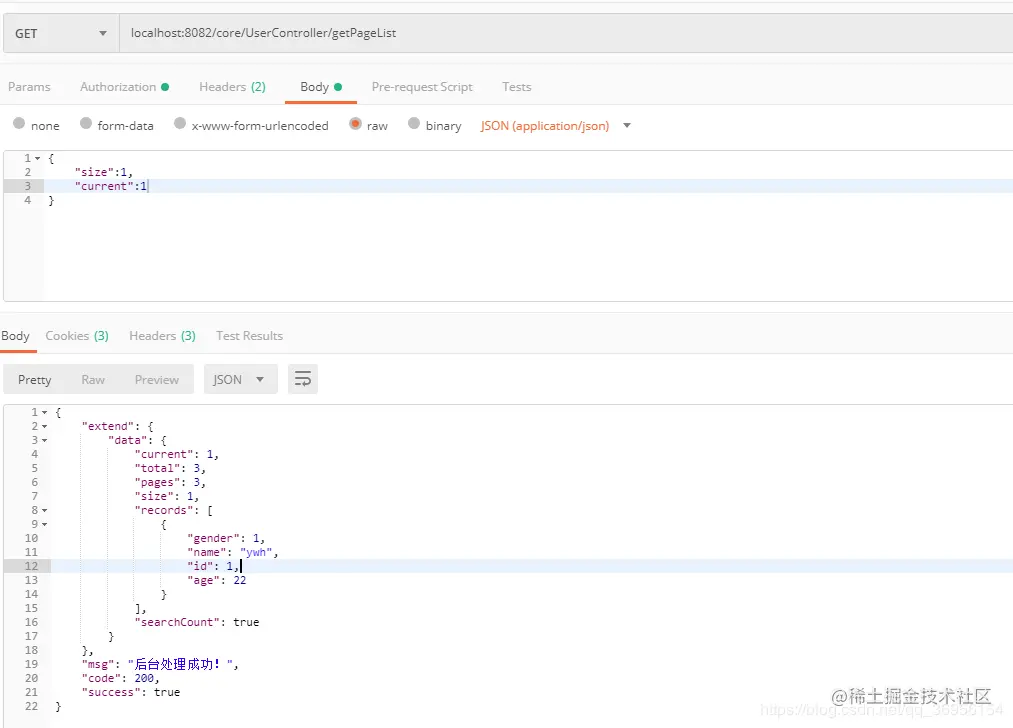This screenshot has width=1013, height=728.
Task: Click the "size":1 line in request body
Action: [103, 172]
